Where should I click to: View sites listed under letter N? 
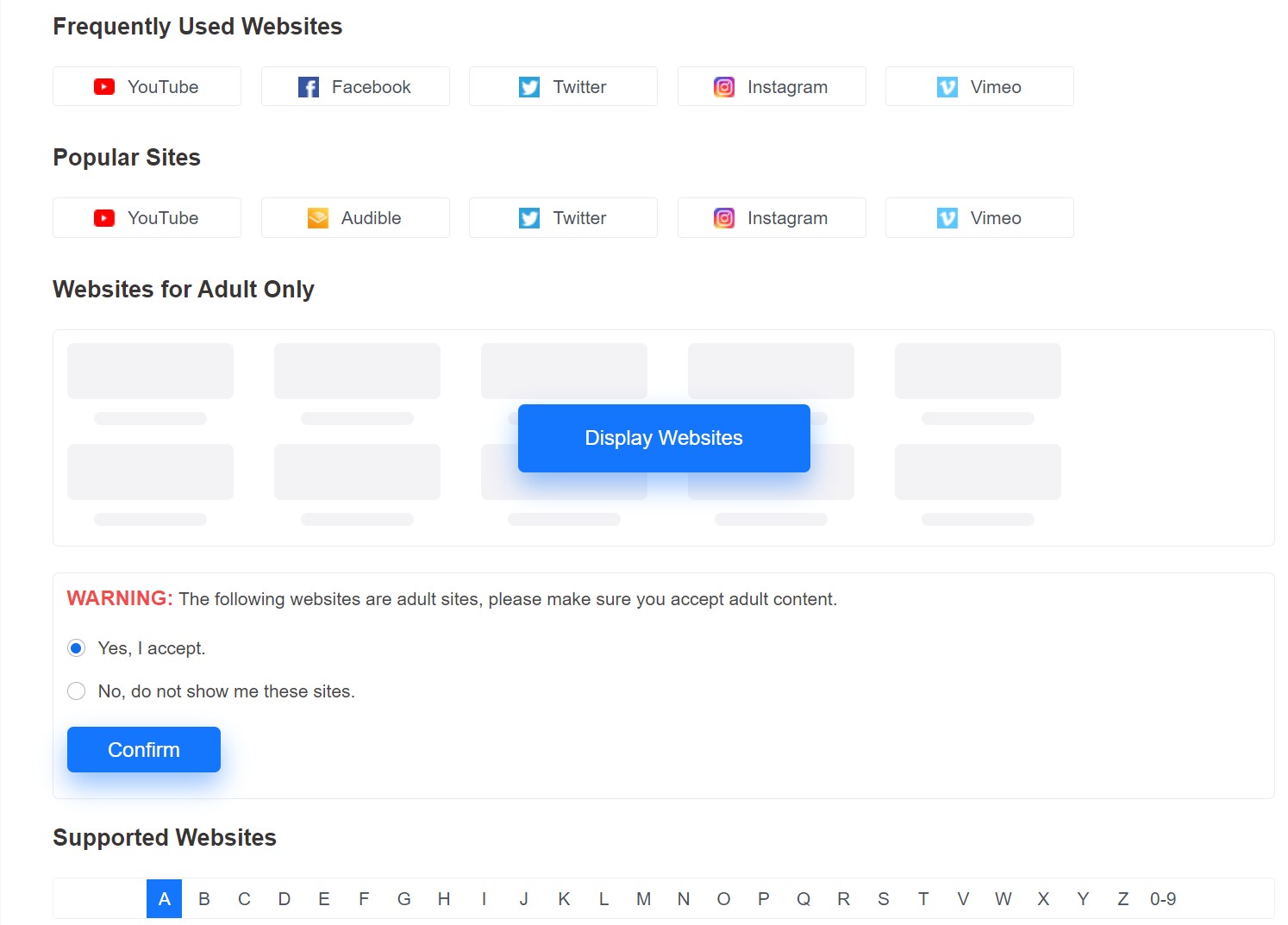pyautogui.click(x=684, y=899)
